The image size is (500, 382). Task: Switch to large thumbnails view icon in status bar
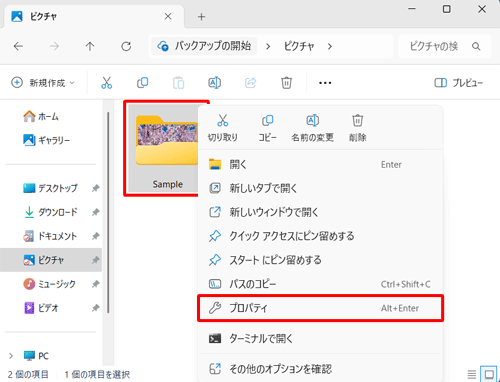489,374
